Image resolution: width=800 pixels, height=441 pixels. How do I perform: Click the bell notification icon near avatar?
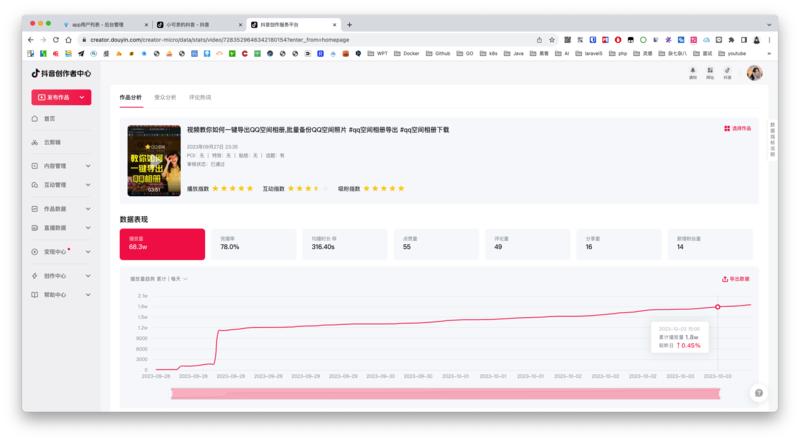[692, 70]
